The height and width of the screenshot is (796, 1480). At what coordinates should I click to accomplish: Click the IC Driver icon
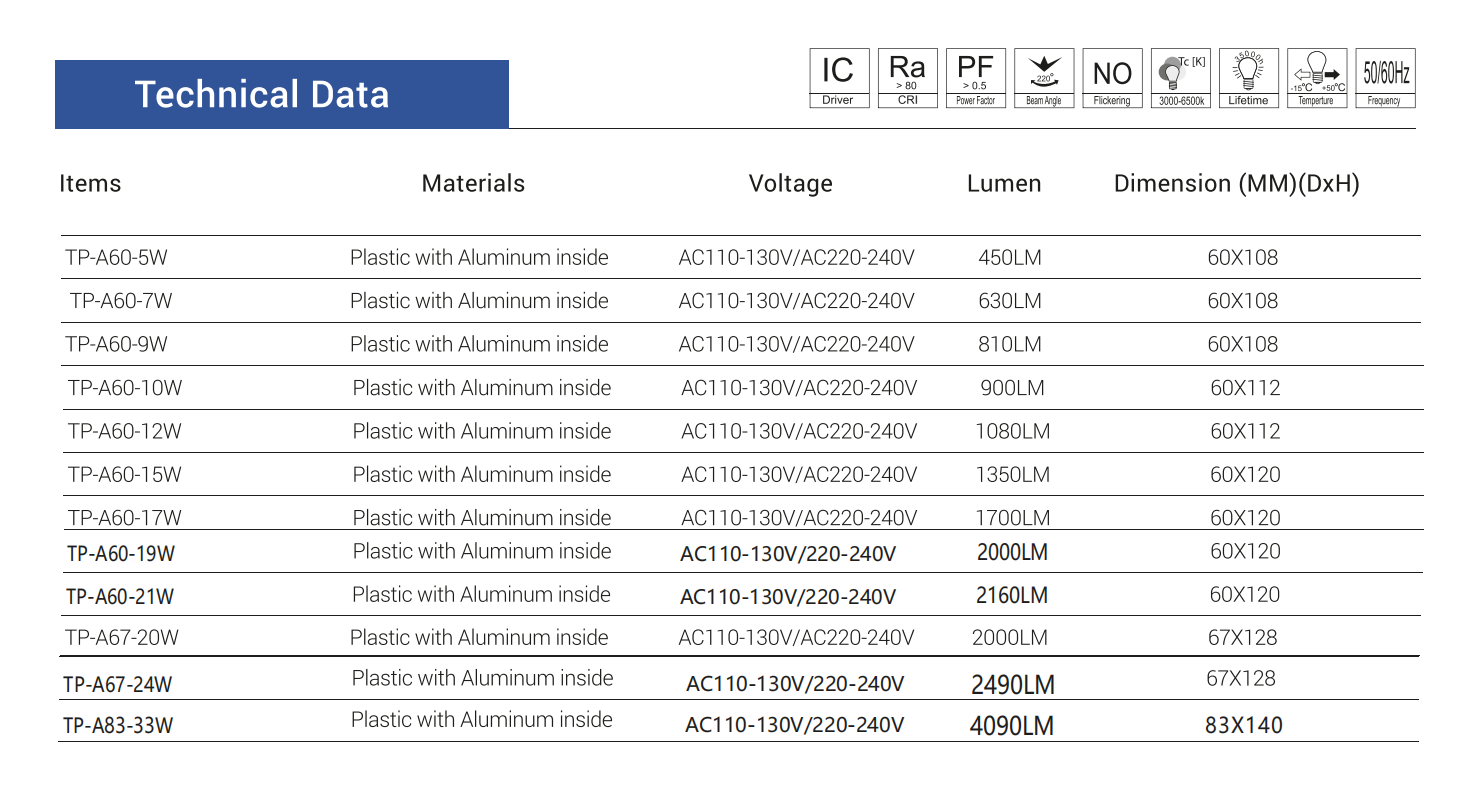(838, 78)
